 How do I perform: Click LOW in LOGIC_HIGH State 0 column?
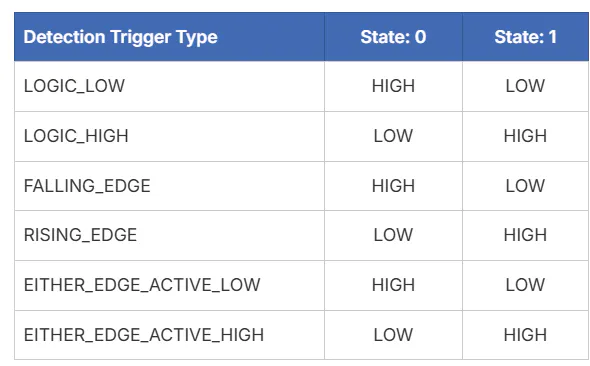(393, 136)
